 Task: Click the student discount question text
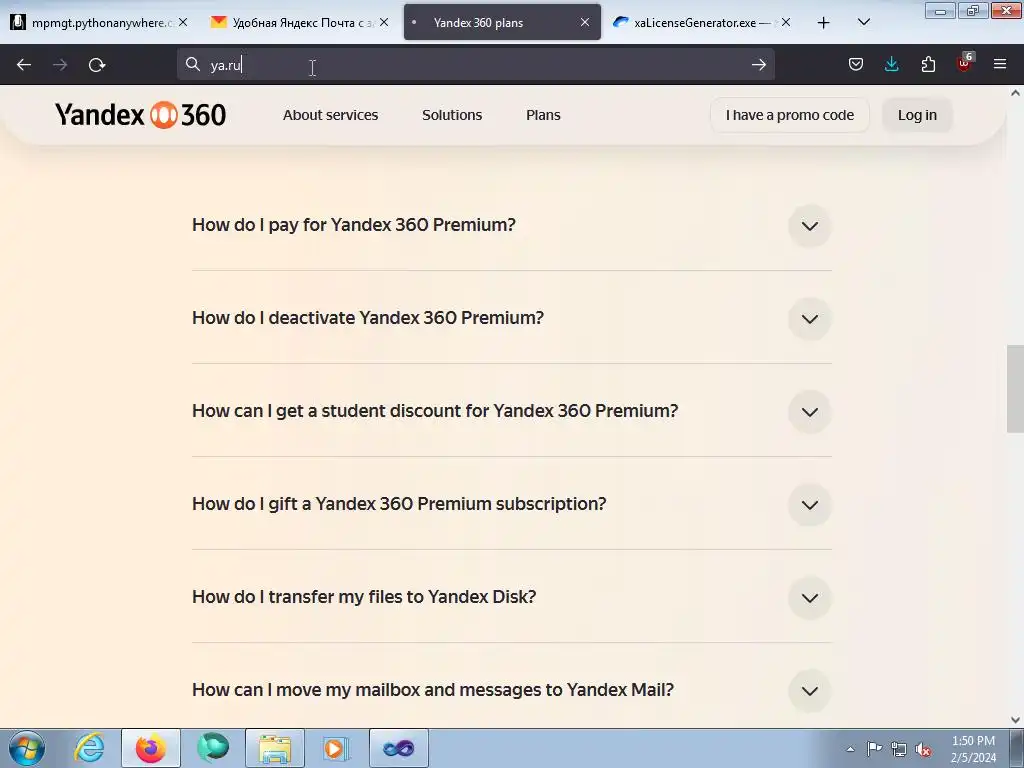(x=435, y=411)
